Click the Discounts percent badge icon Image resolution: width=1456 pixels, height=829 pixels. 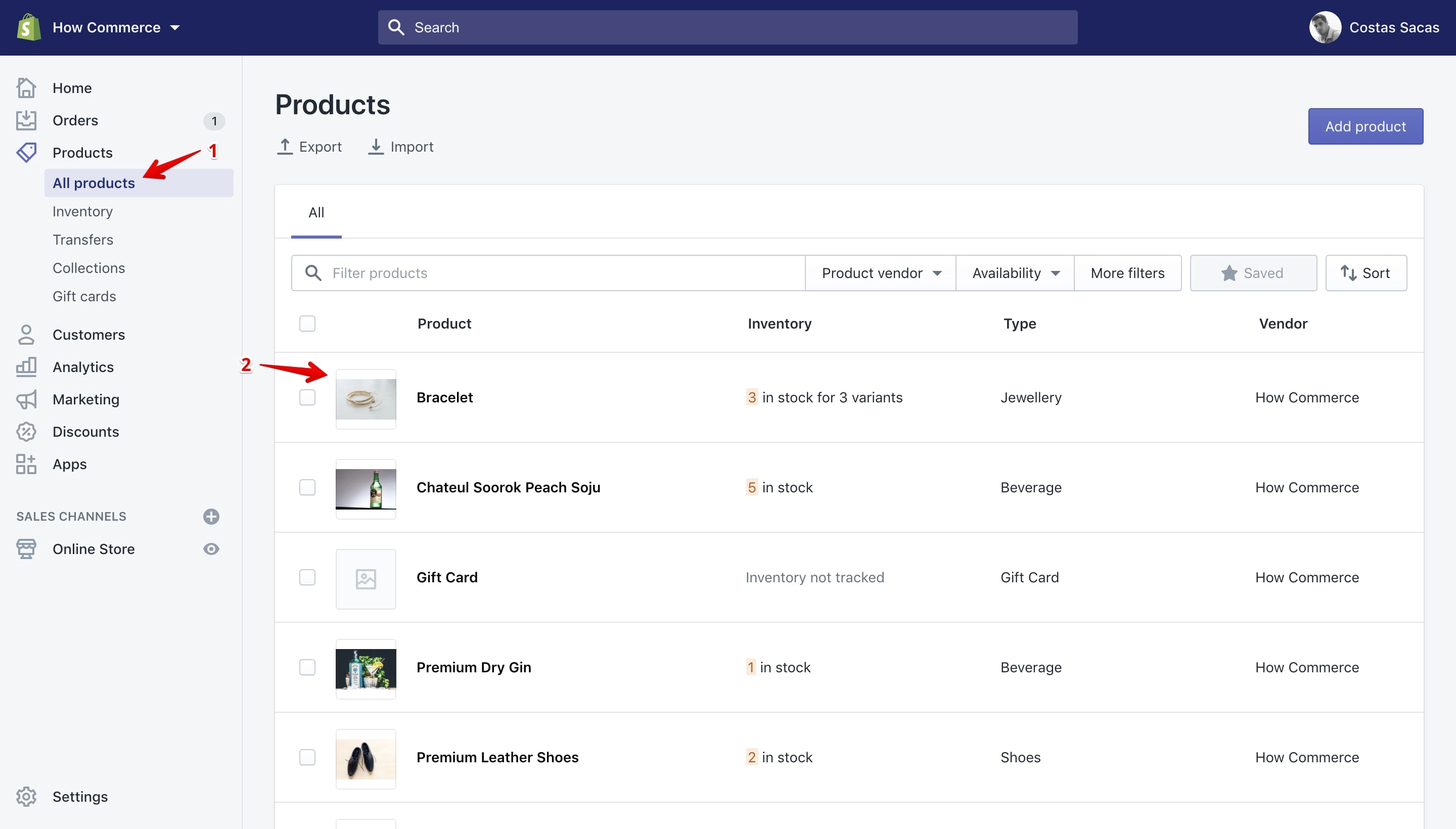point(26,432)
